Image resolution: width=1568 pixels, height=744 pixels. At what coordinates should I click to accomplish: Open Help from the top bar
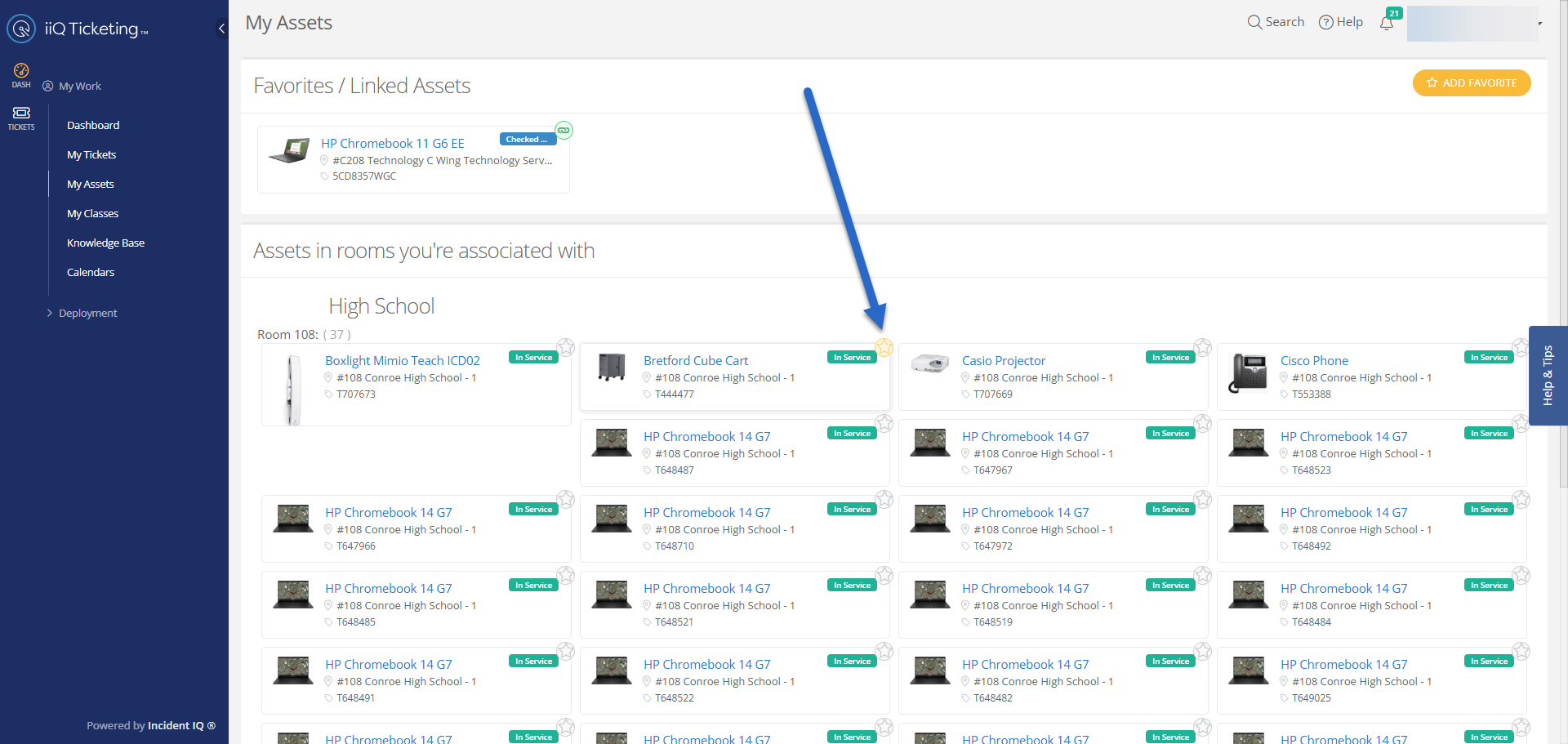coord(1341,22)
